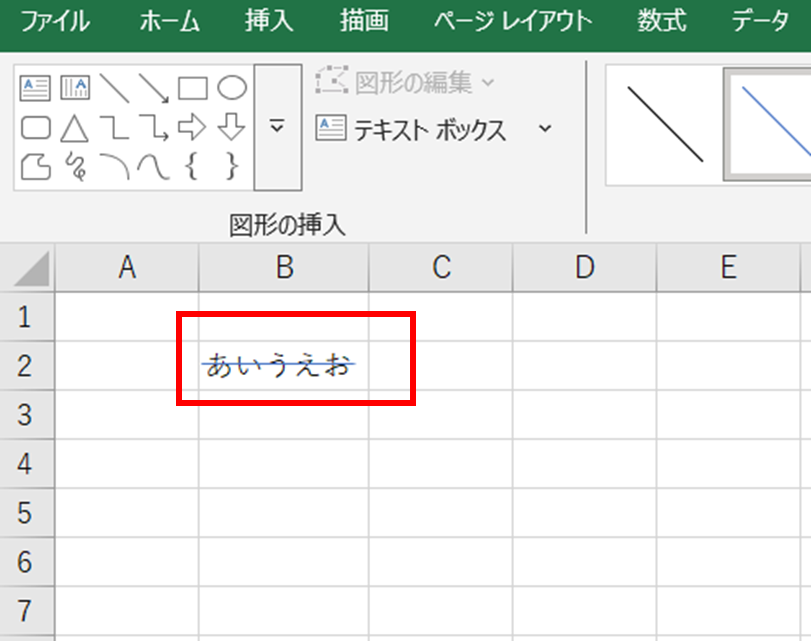Apply the black diagonal line style
The image size is (811, 641).
point(664,124)
